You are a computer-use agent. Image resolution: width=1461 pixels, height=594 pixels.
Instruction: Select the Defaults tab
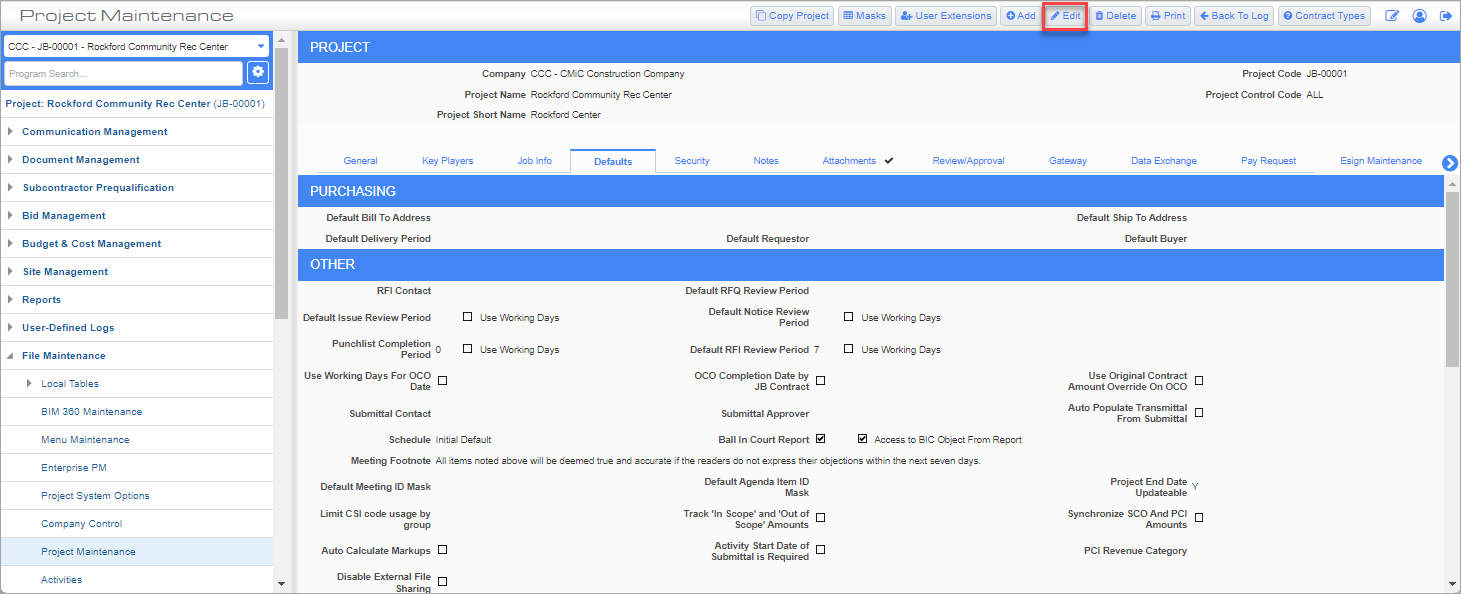click(x=613, y=161)
